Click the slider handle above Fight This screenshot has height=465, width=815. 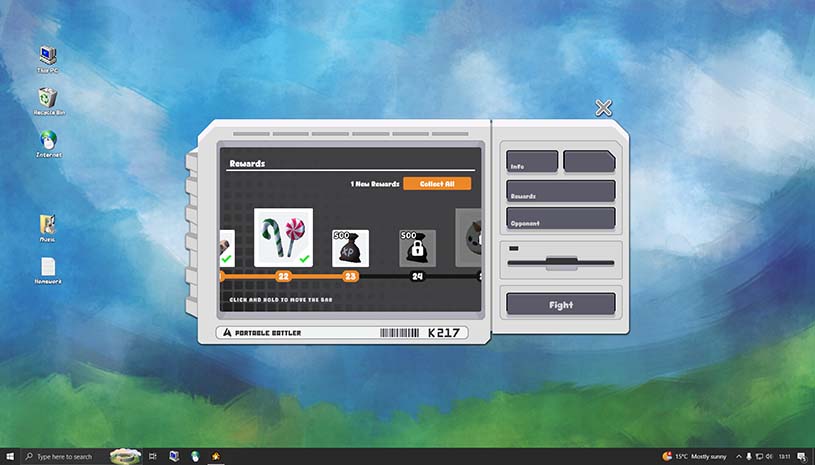point(561,263)
